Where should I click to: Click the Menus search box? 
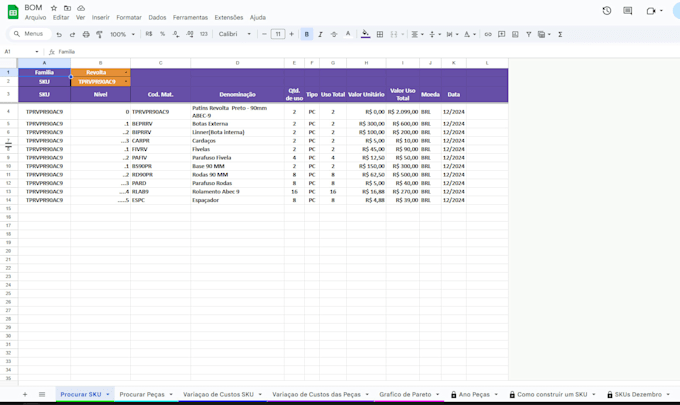(x=29, y=34)
